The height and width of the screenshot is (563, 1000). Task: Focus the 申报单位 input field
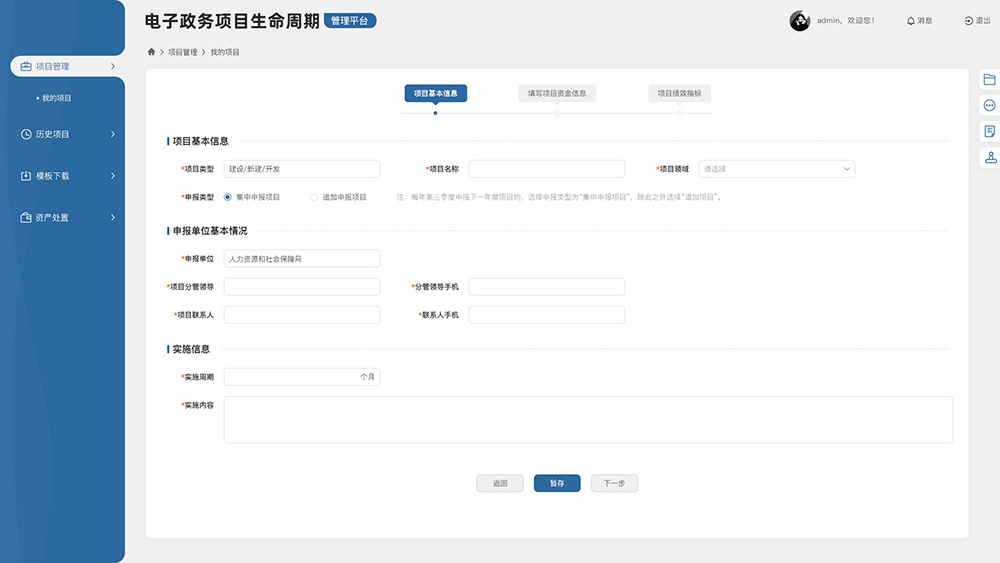(302, 259)
